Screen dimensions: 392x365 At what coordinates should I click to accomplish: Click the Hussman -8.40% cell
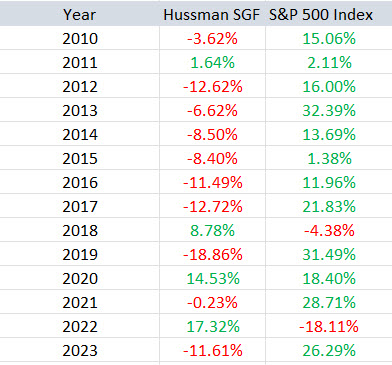tap(212, 158)
